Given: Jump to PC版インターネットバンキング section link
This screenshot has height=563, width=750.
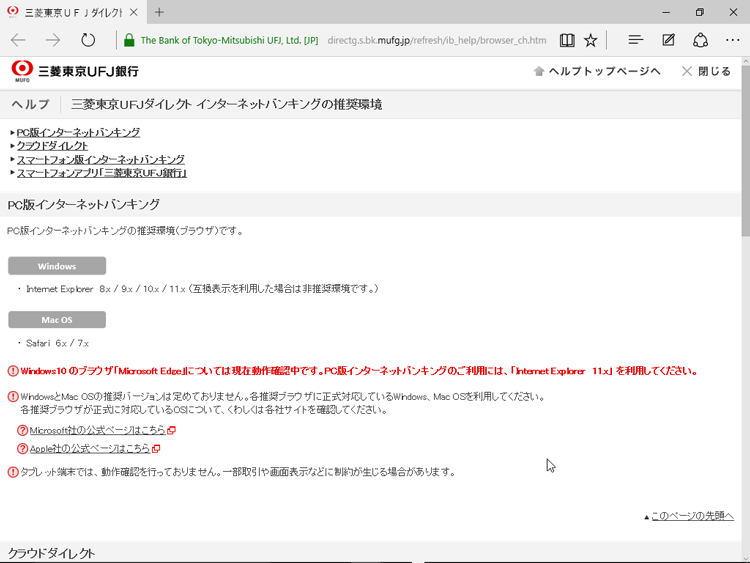Looking at the screenshot, I should pos(78,132).
